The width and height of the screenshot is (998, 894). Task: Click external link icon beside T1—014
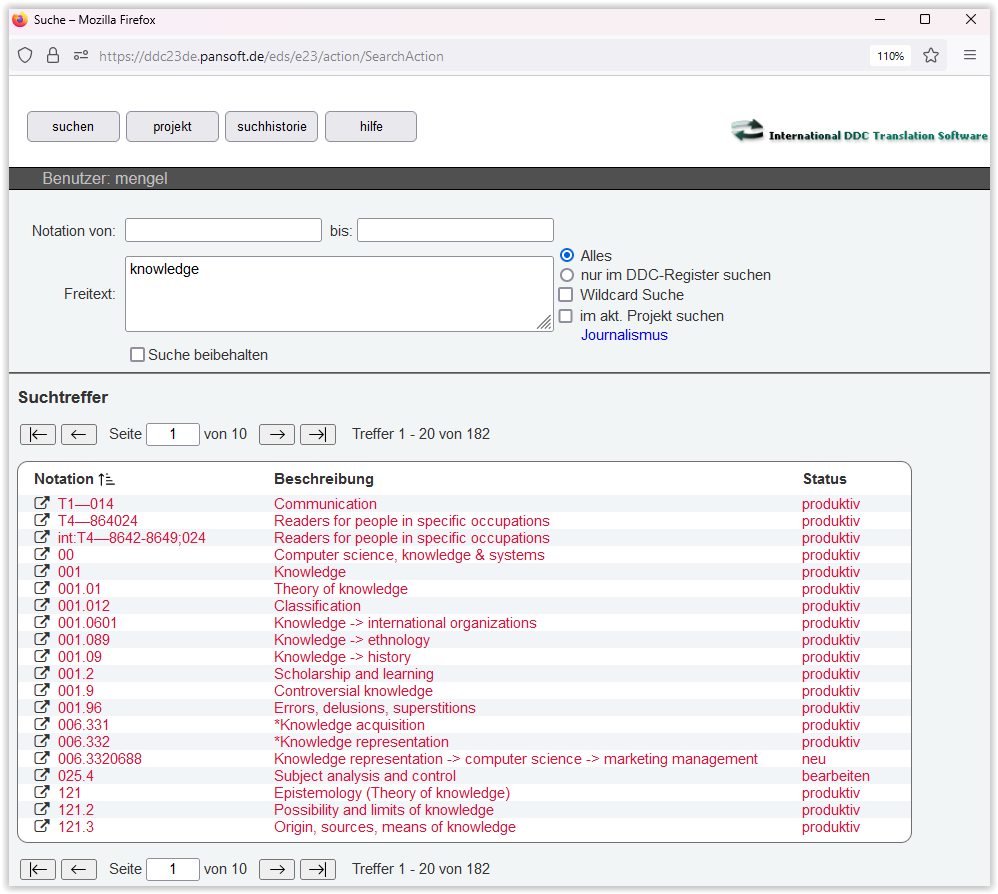tap(42, 504)
